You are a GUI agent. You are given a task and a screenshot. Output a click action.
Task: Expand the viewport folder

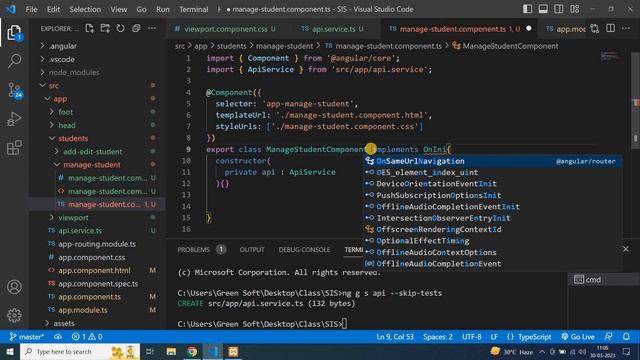point(73,218)
